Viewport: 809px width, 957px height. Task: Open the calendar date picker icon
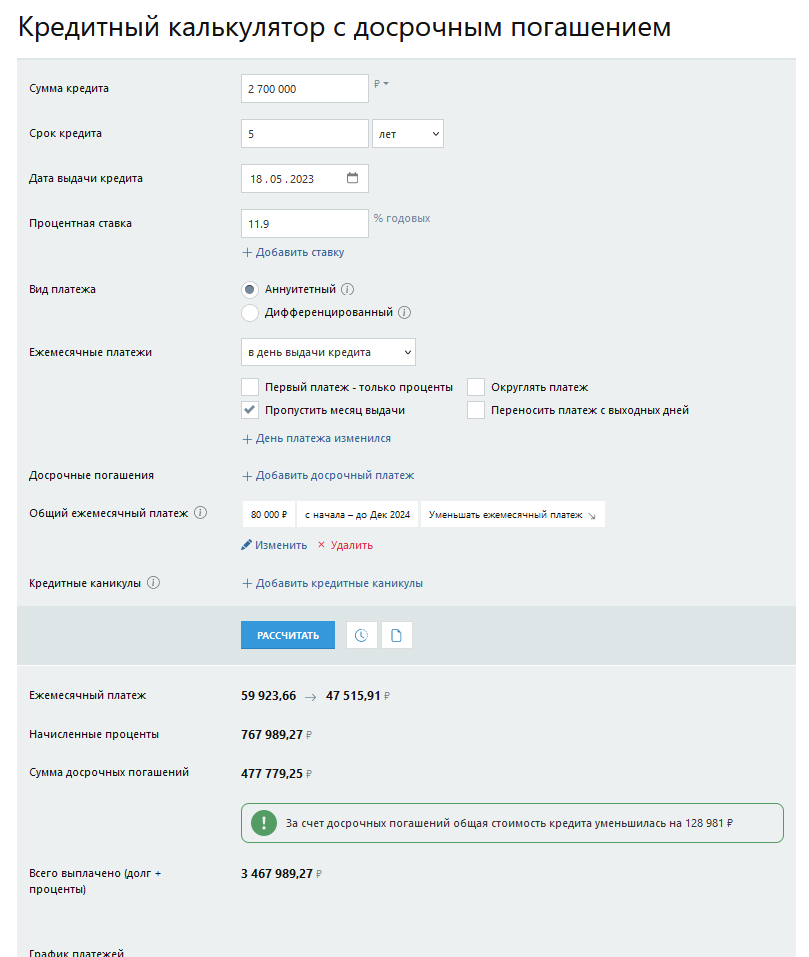352,178
